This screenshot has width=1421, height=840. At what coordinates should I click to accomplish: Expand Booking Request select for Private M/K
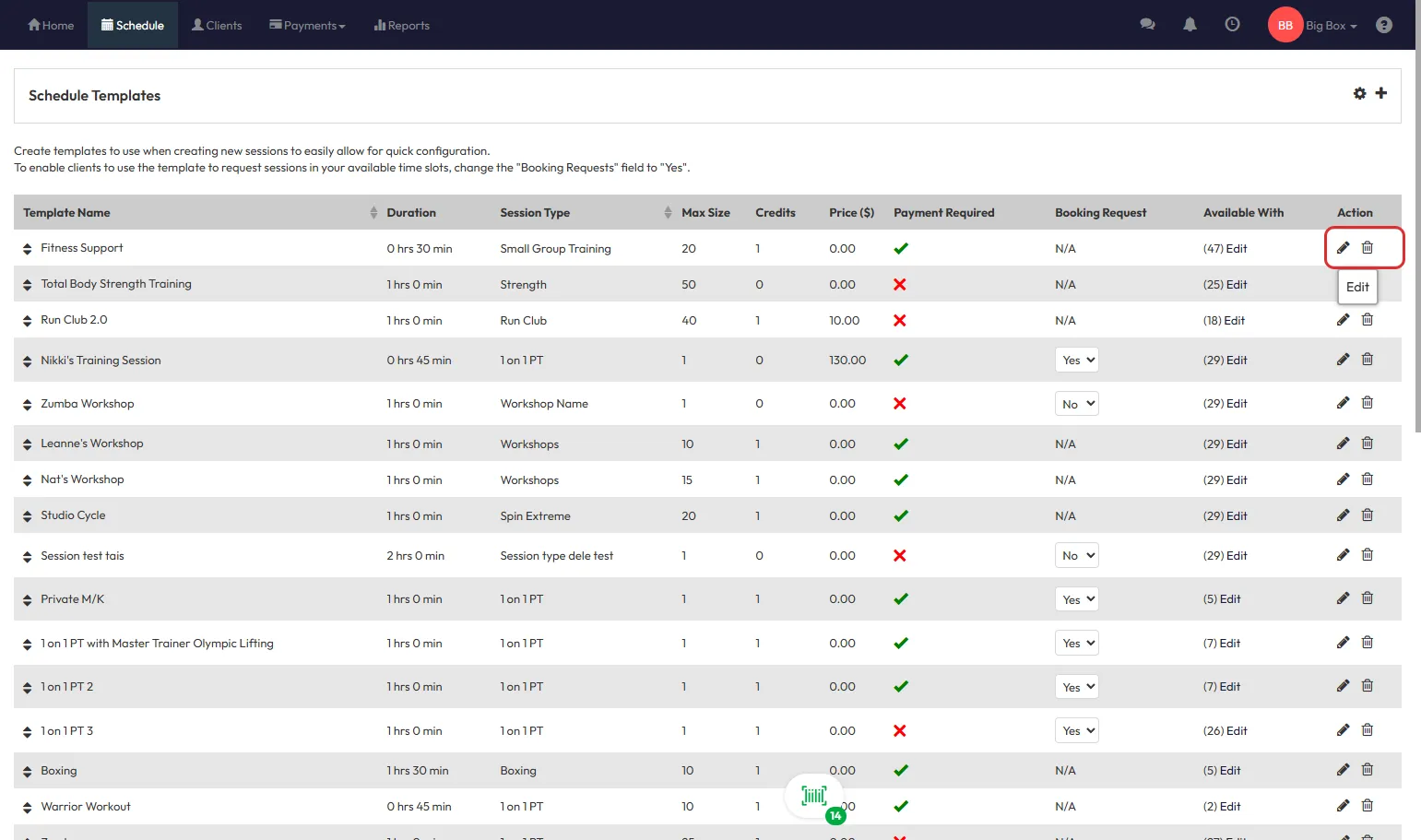coord(1076,599)
